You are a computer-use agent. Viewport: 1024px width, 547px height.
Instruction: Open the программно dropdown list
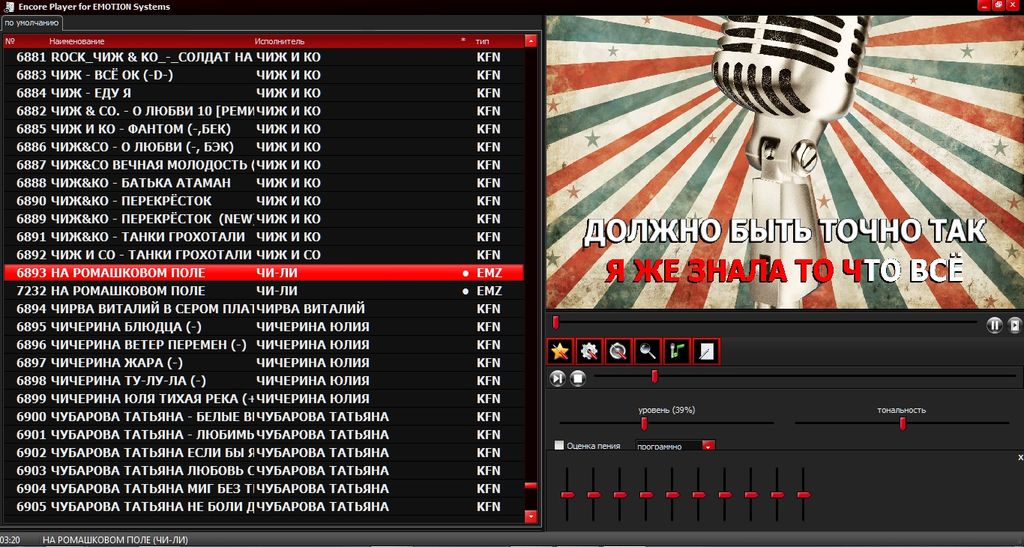pyautogui.click(x=708, y=446)
